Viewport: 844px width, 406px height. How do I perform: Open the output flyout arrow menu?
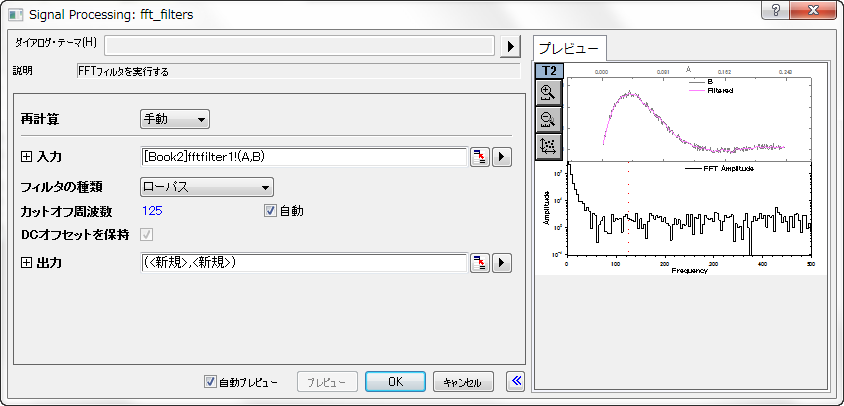tap(501, 263)
